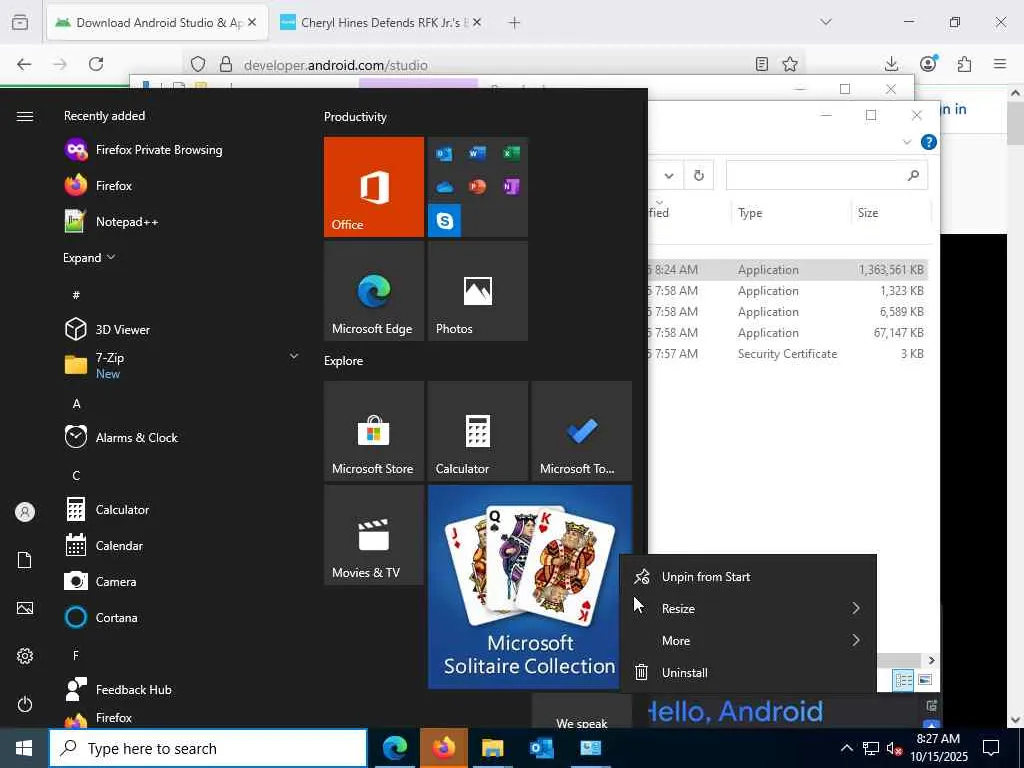
Task: Open the Microsoft Edge tile
Action: [x=374, y=291]
